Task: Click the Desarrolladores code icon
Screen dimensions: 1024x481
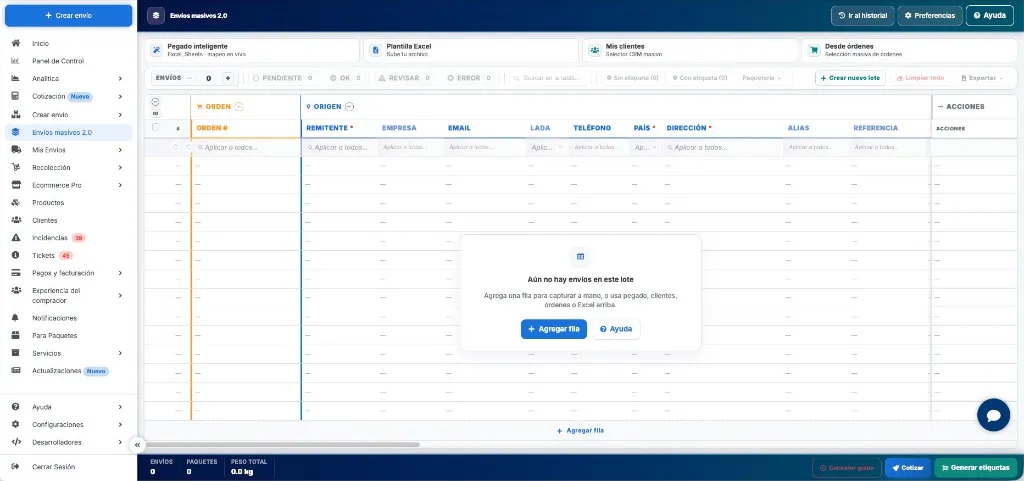Action: [16, 442]
